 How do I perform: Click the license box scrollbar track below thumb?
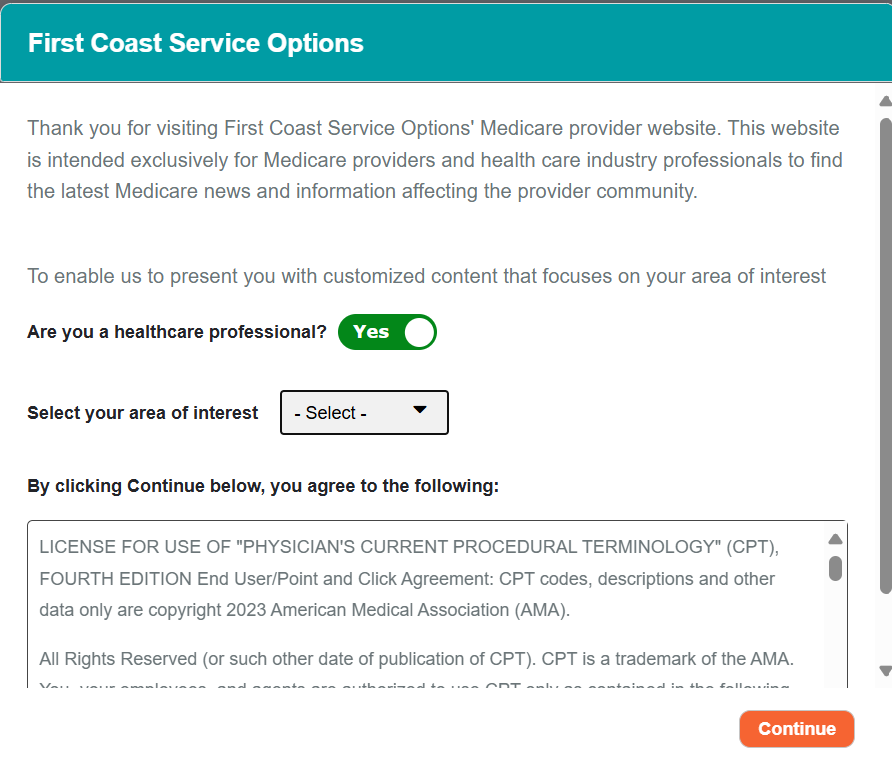pyautogui.click(x=835, y=640)
